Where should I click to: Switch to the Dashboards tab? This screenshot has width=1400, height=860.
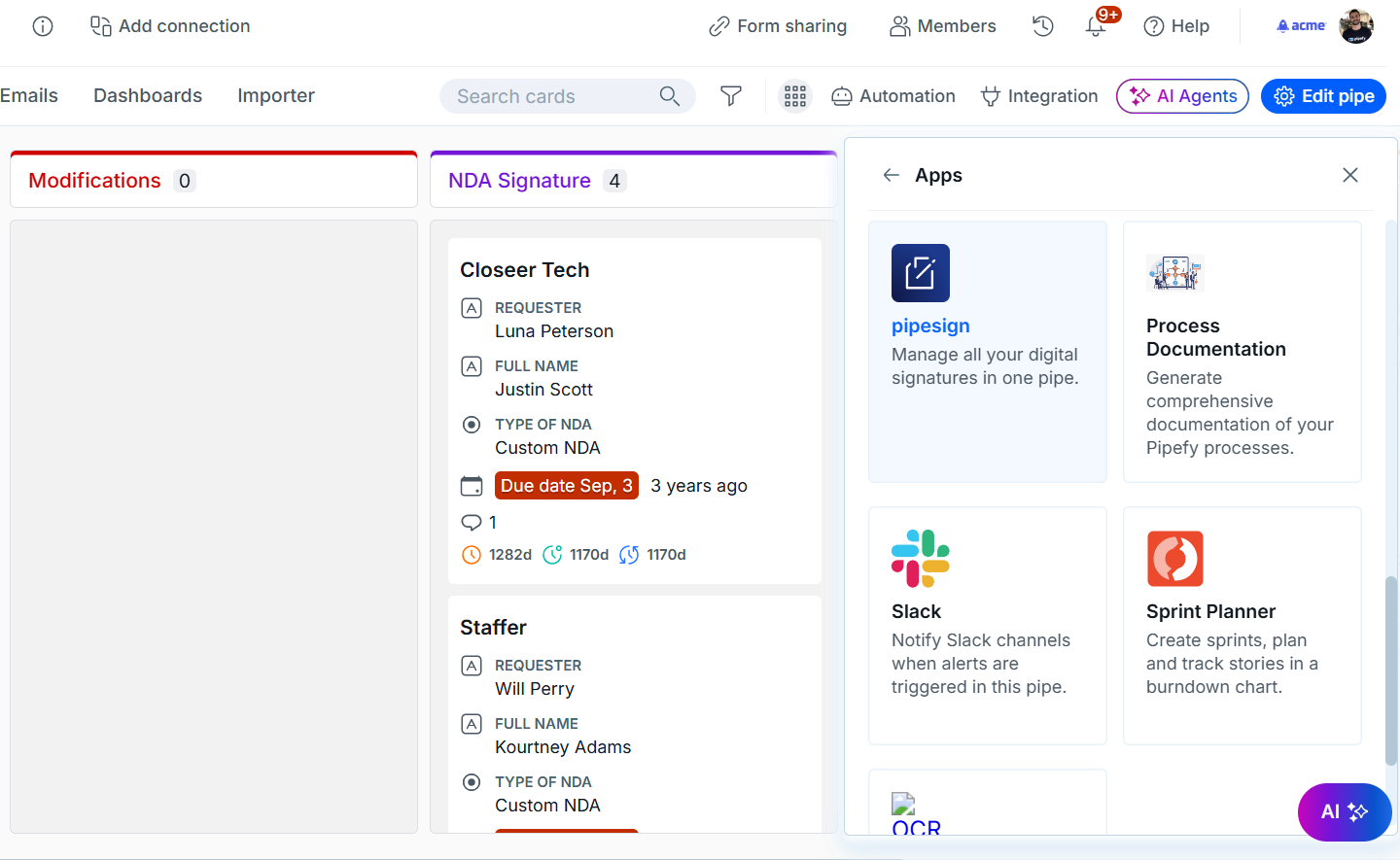coord(148,95)
